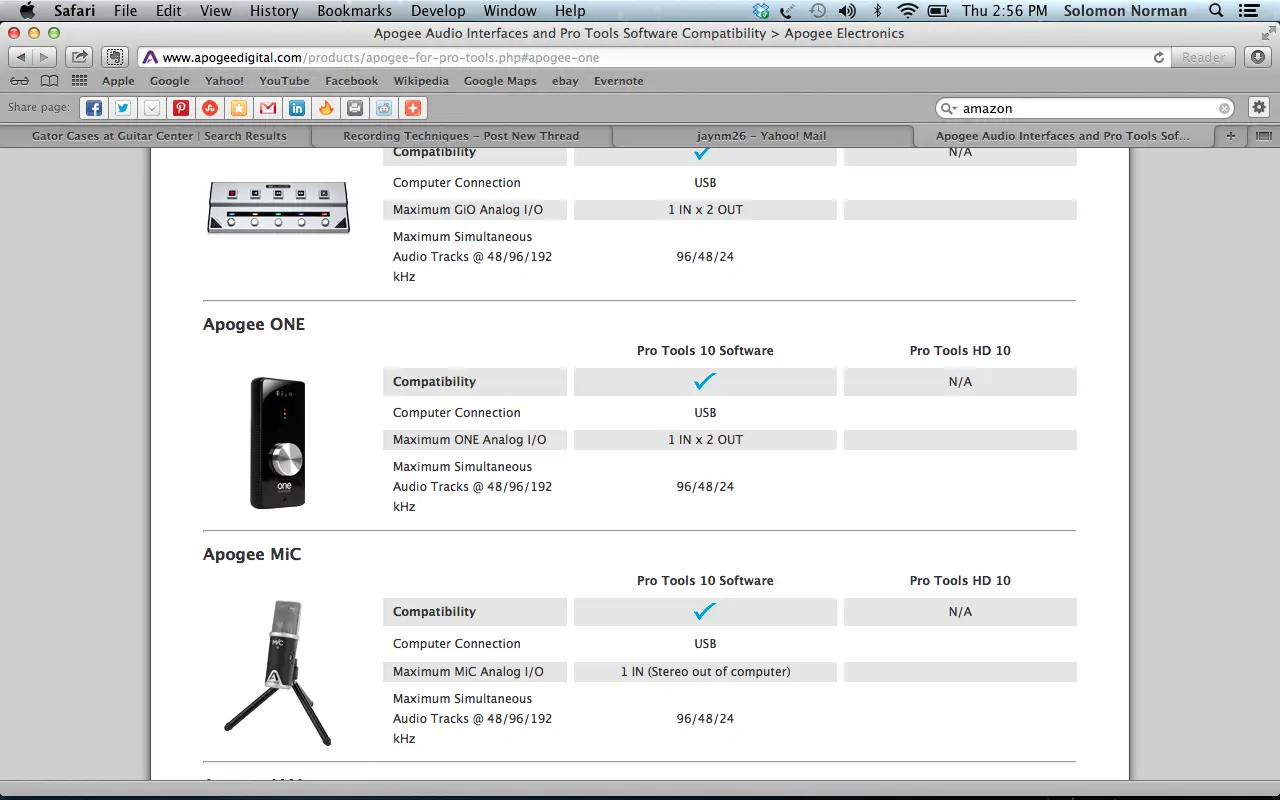Click the Apogee GiO pedal image
The image size is (1280, 800).
278,208
